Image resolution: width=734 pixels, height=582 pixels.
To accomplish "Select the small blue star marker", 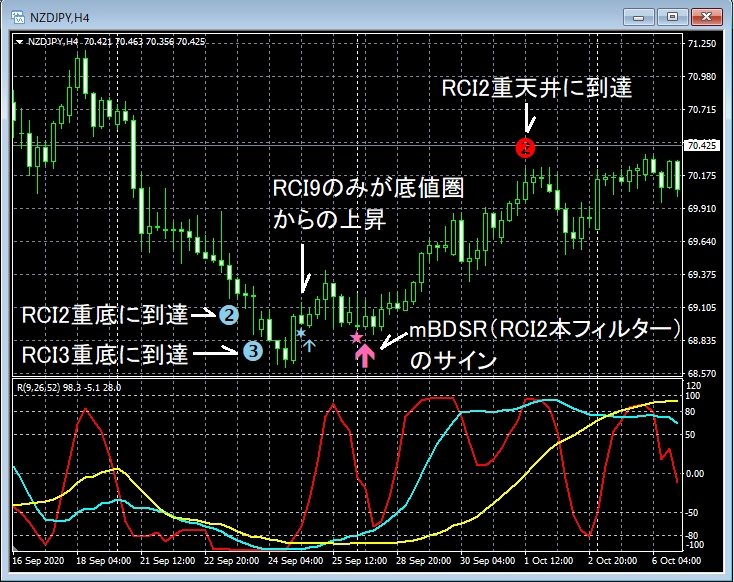I will (300, 331).
